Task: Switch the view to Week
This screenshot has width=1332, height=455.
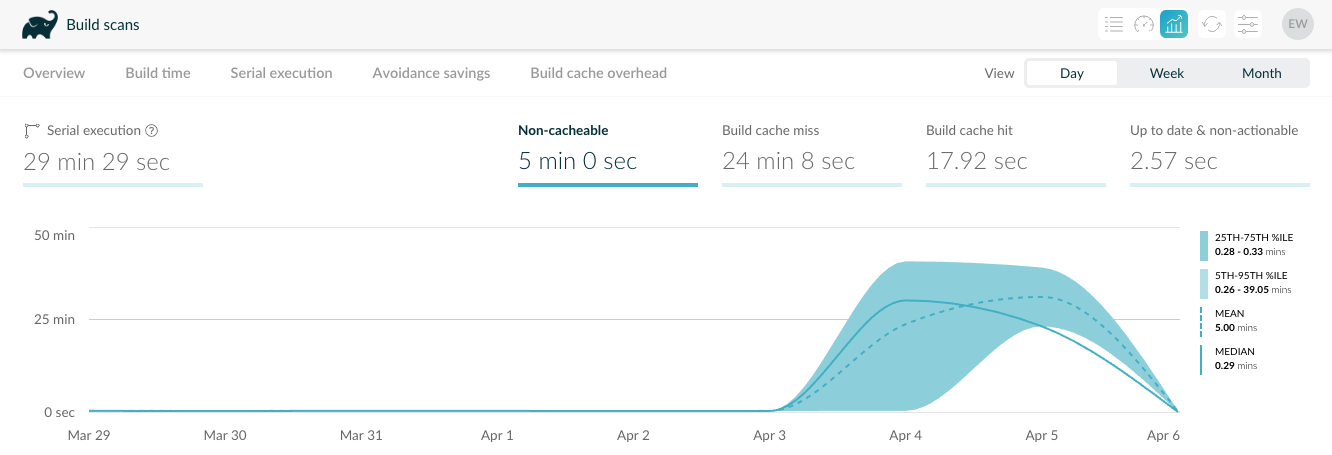Action: 1166,73
